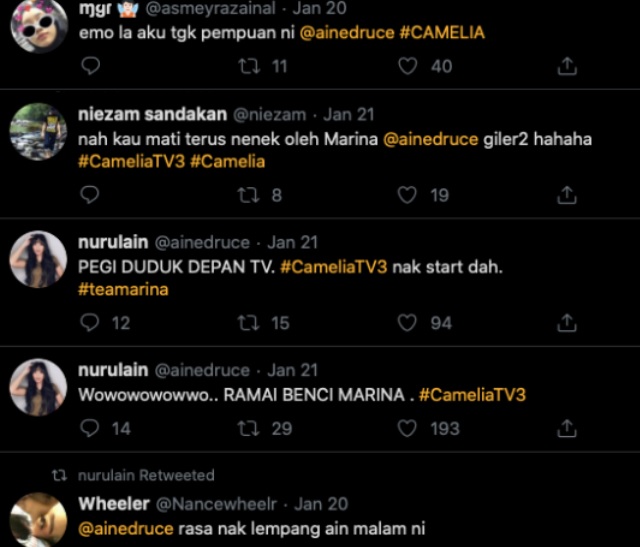640x547 pixels.
Task: Open the #teamarina hashtag
Action: pyautogui.click(x=123, y=290)
